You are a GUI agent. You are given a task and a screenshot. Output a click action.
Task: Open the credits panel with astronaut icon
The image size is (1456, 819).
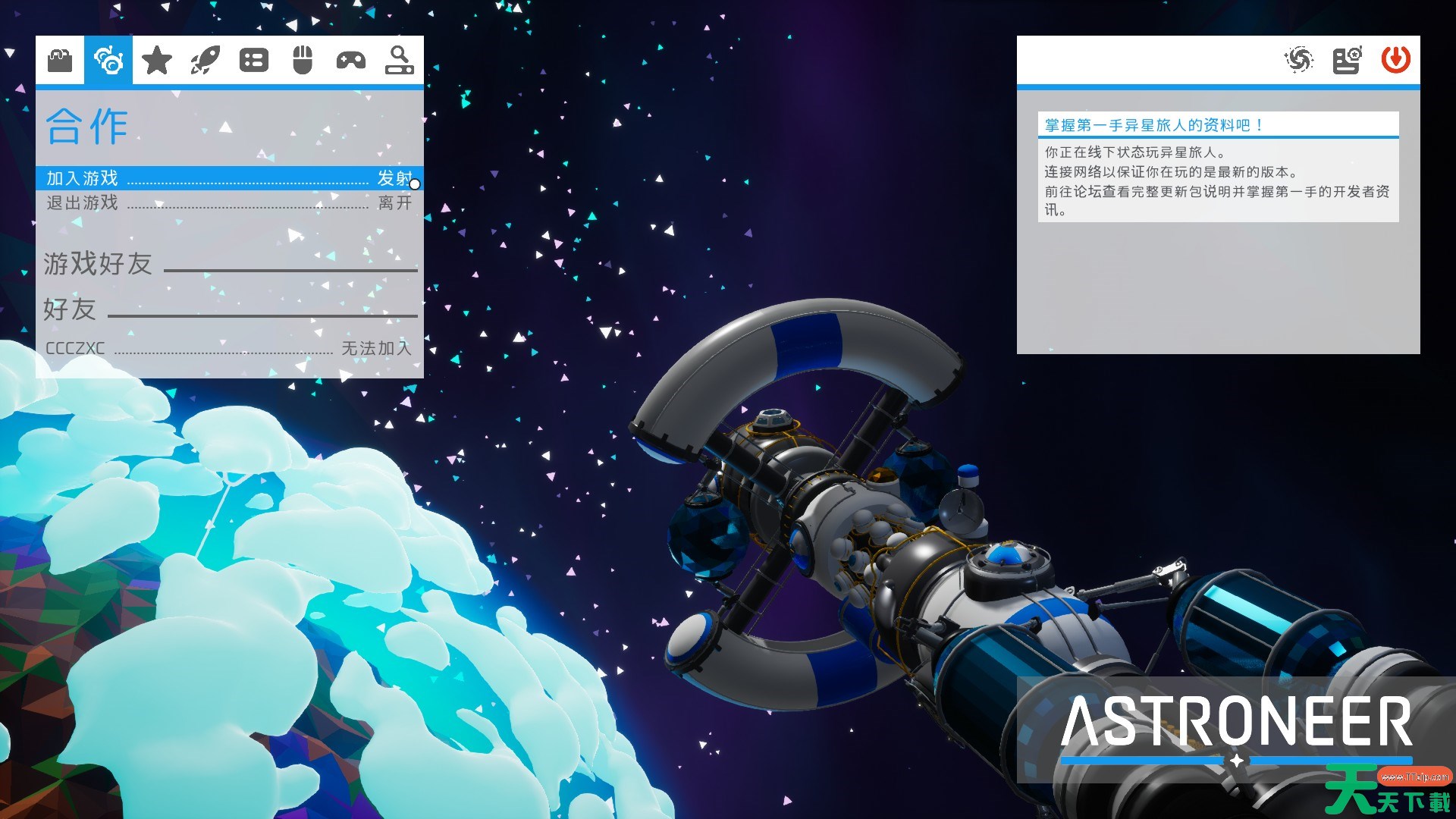tap(1347, 60)
